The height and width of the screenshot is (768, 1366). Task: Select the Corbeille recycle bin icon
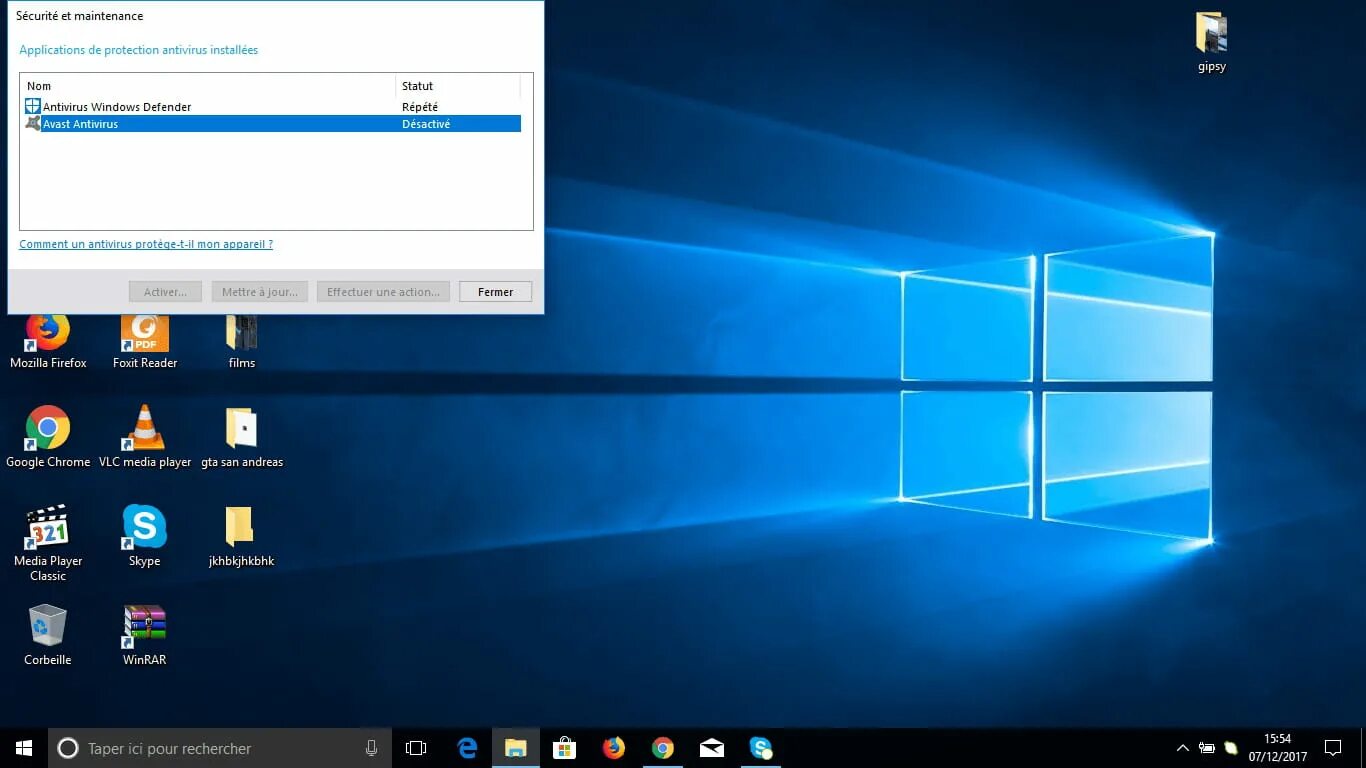pyautogui.click(x=48, y=635)
